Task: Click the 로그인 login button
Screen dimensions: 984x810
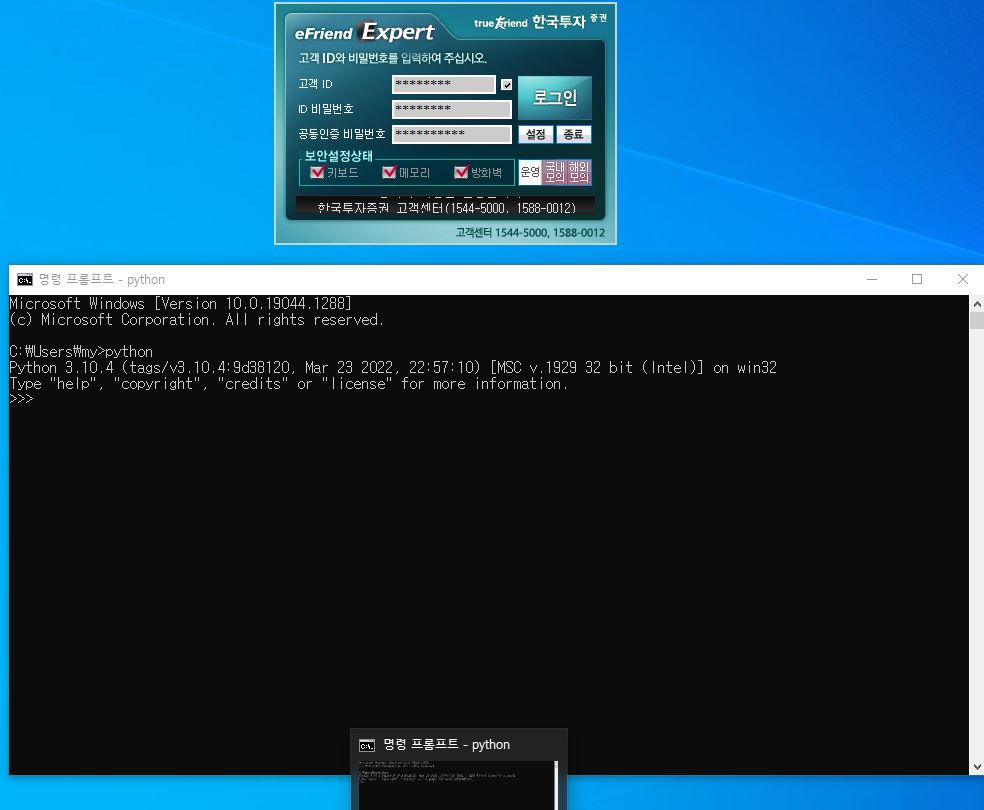Action: point(555,97)
